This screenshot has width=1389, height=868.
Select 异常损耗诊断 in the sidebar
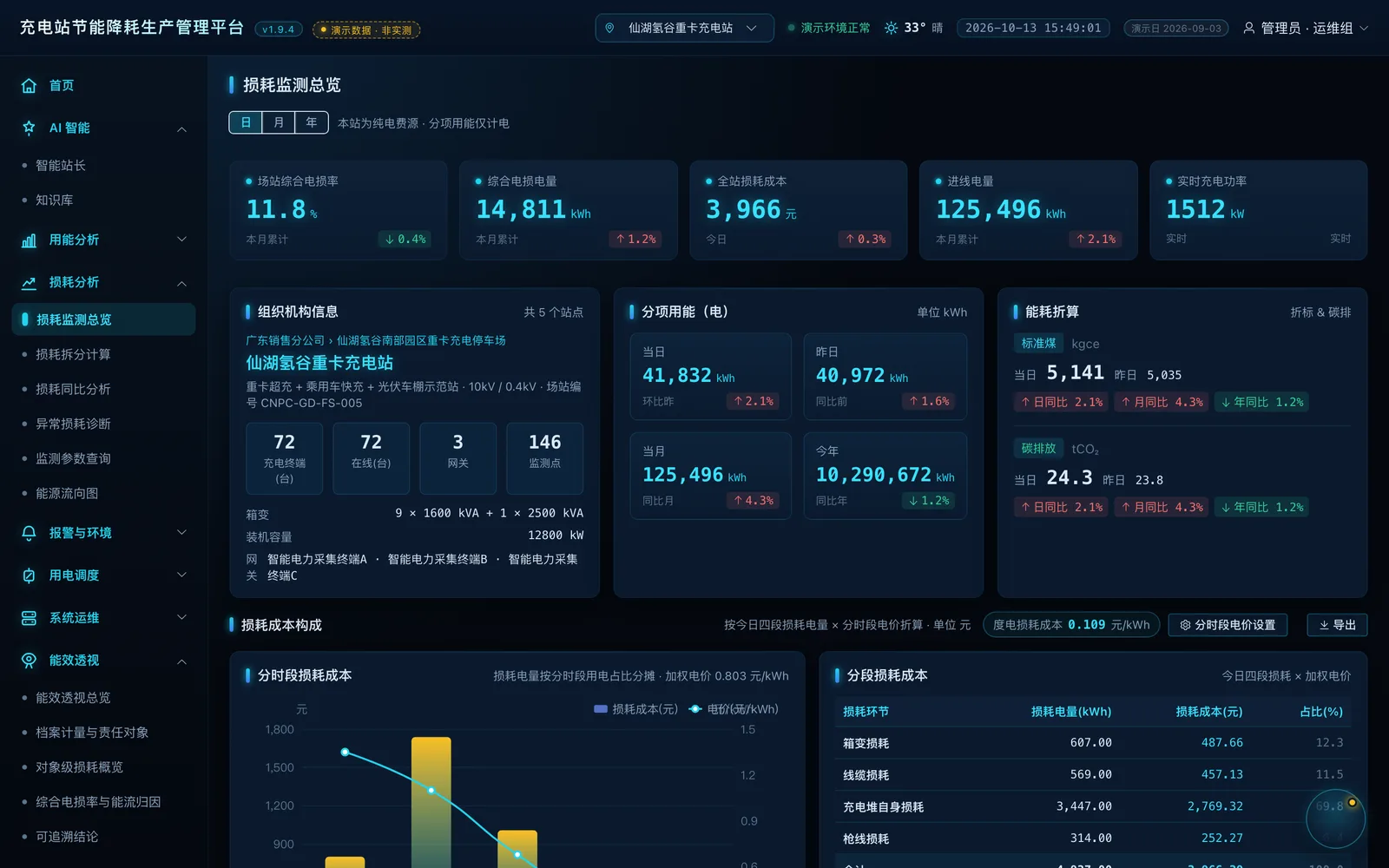pos(104,424)
